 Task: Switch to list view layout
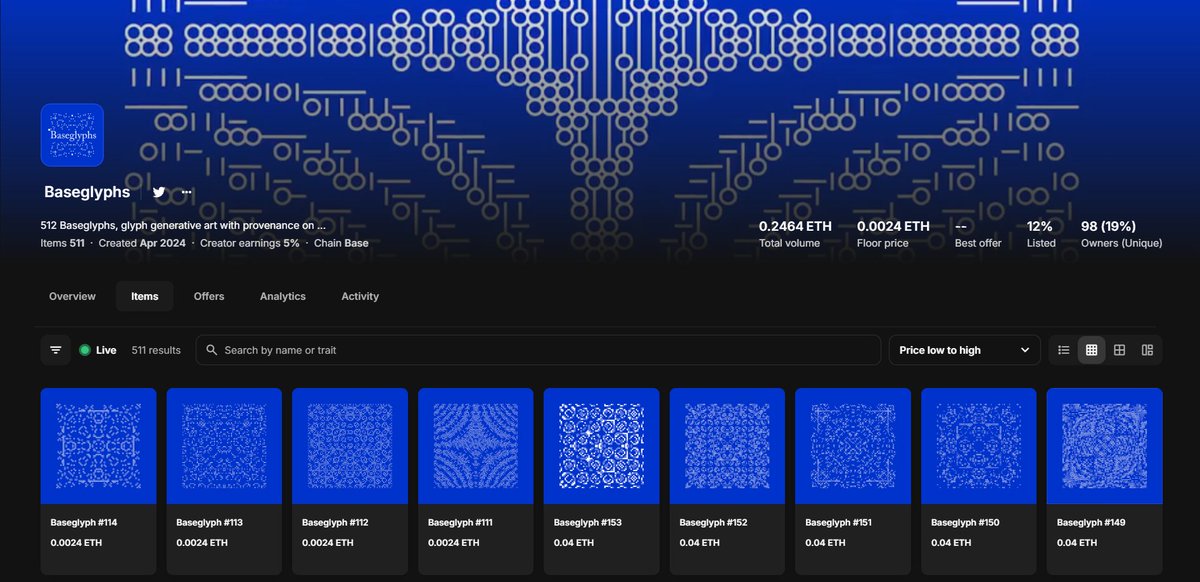point(1064,350)
